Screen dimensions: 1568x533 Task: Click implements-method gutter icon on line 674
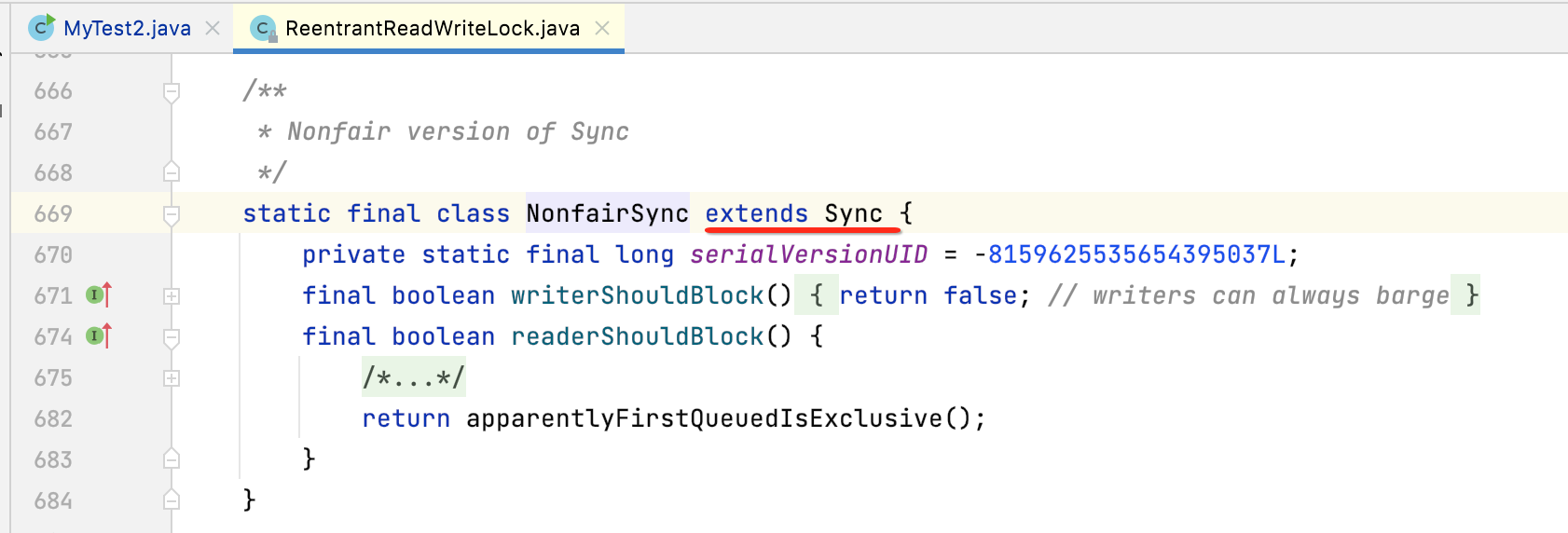[x=98, y=336]
